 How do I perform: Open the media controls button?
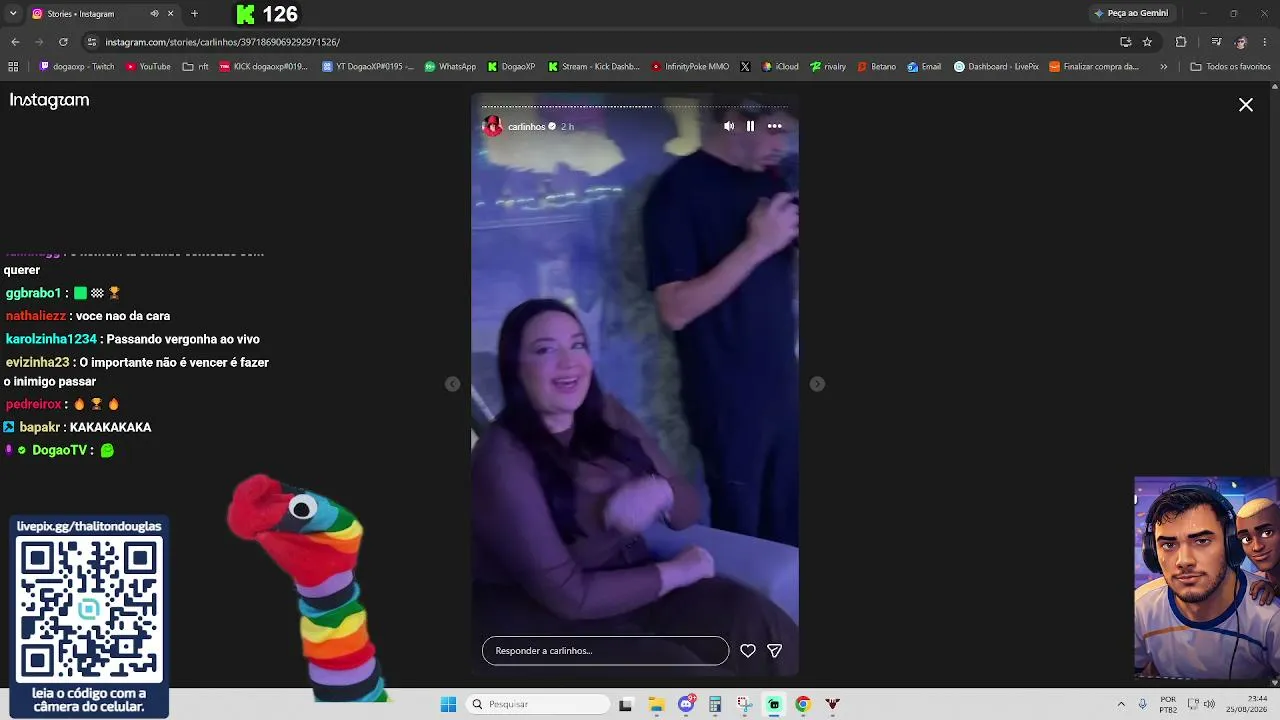[1216, 42]
